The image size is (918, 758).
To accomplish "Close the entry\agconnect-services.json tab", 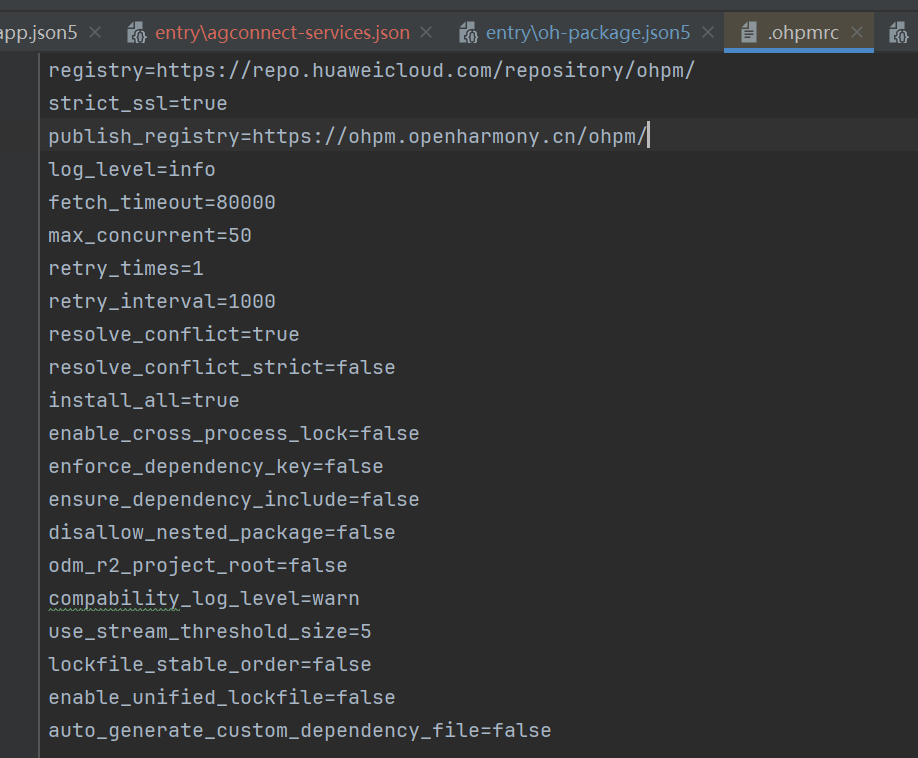I will (x=426, y=33).
